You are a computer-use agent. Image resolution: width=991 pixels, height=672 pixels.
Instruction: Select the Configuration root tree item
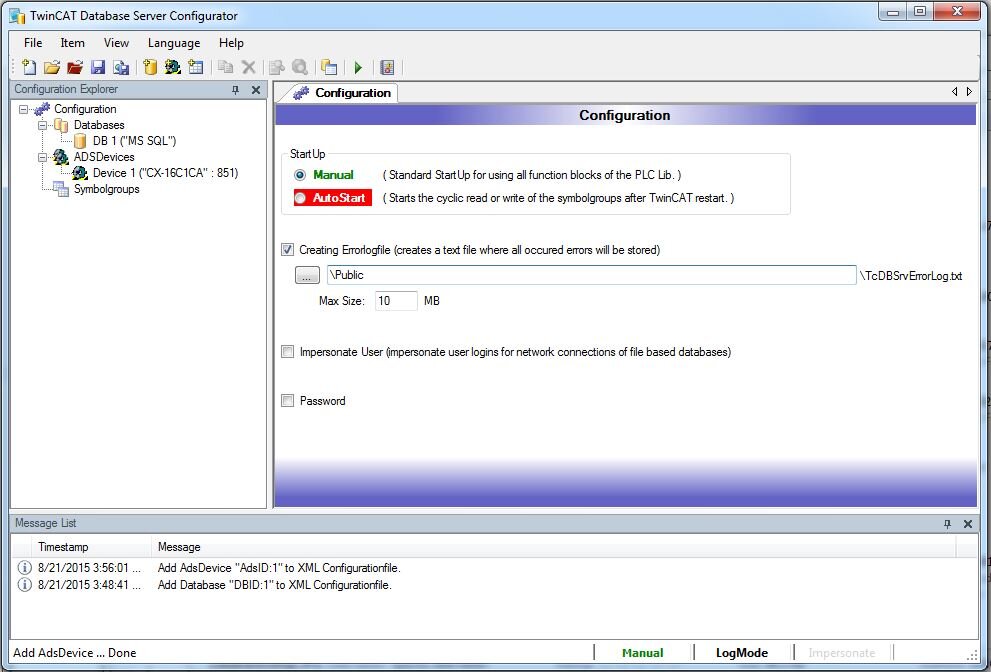coord(85,109)
